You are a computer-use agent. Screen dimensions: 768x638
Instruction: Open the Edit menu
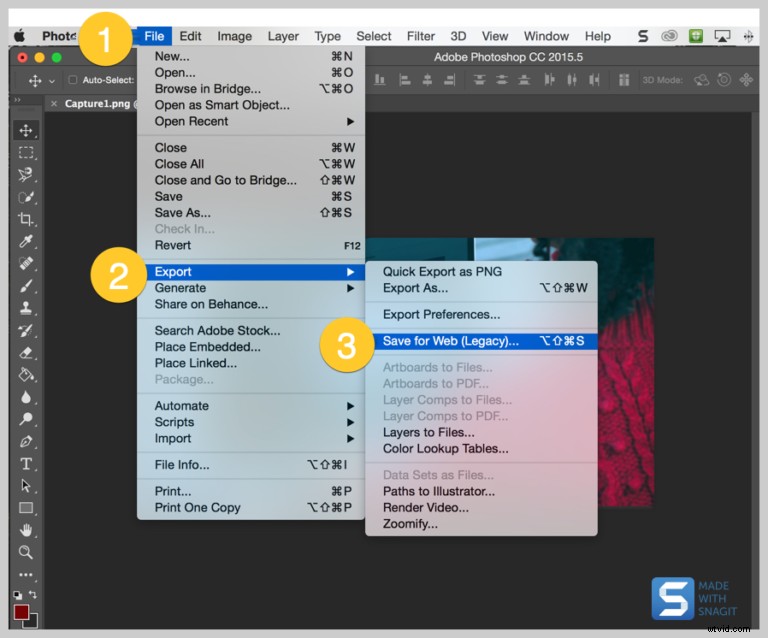(x=190, y=36)
